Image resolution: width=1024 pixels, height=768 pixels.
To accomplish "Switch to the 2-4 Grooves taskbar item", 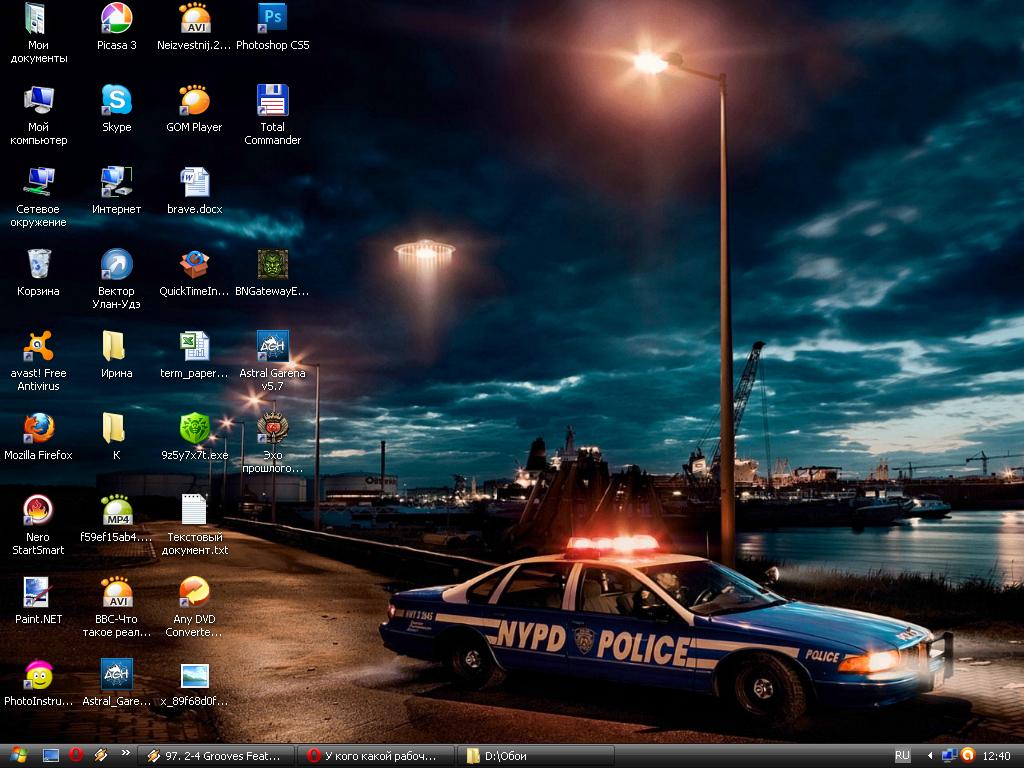I will point(220,756).
